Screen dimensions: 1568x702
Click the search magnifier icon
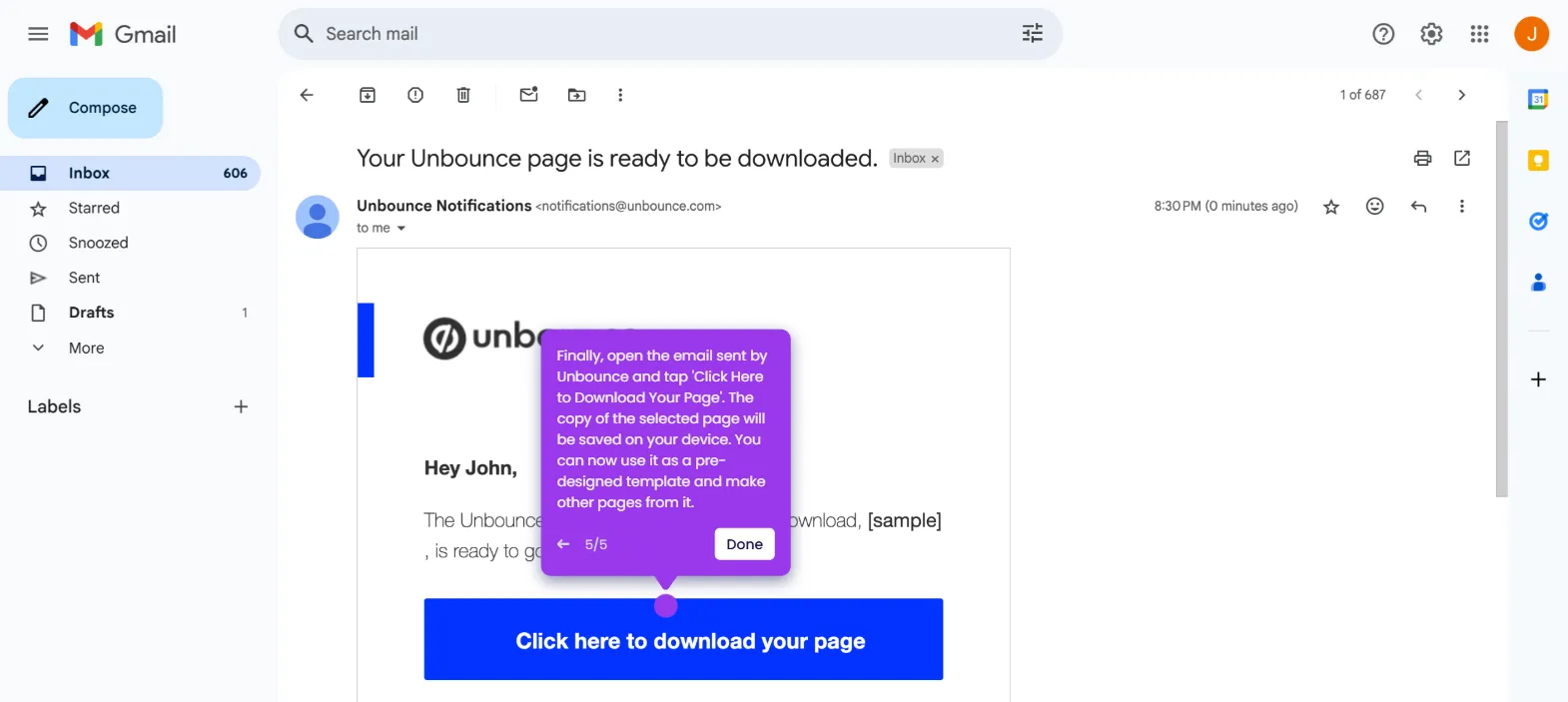[304, 34]
